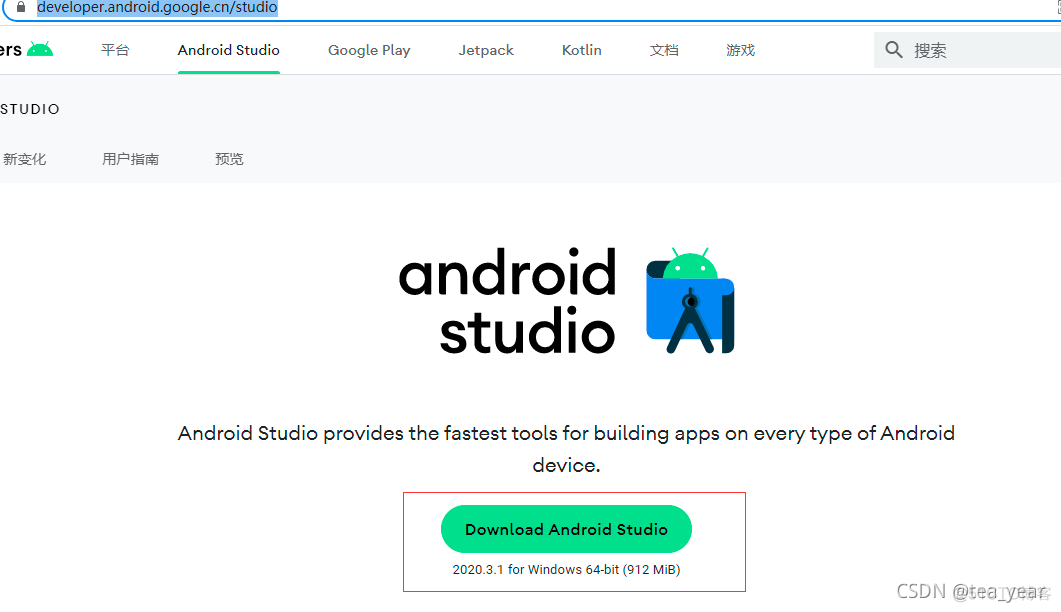Open the Google Play section

click(368, 50)
